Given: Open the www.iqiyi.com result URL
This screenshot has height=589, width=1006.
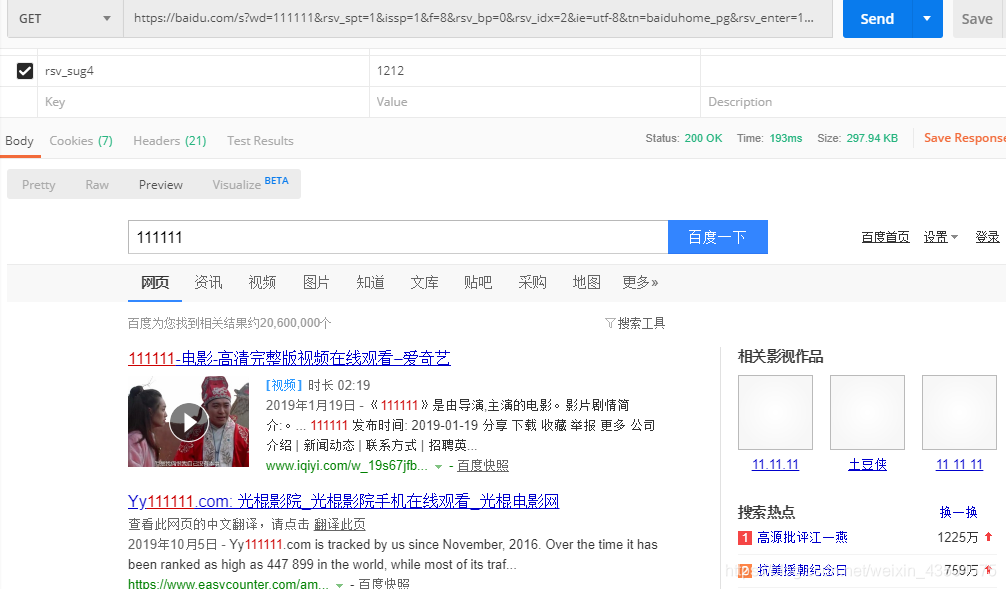Looking at the screenshot, I should [346, 466].
